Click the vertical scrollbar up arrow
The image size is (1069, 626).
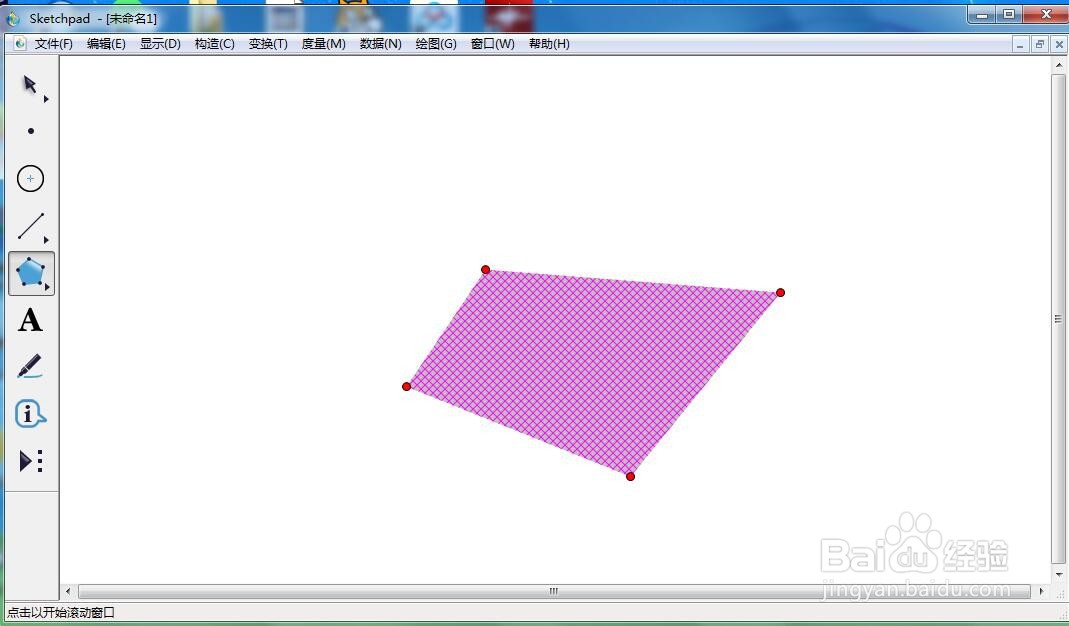click(x=1059, y=65)
